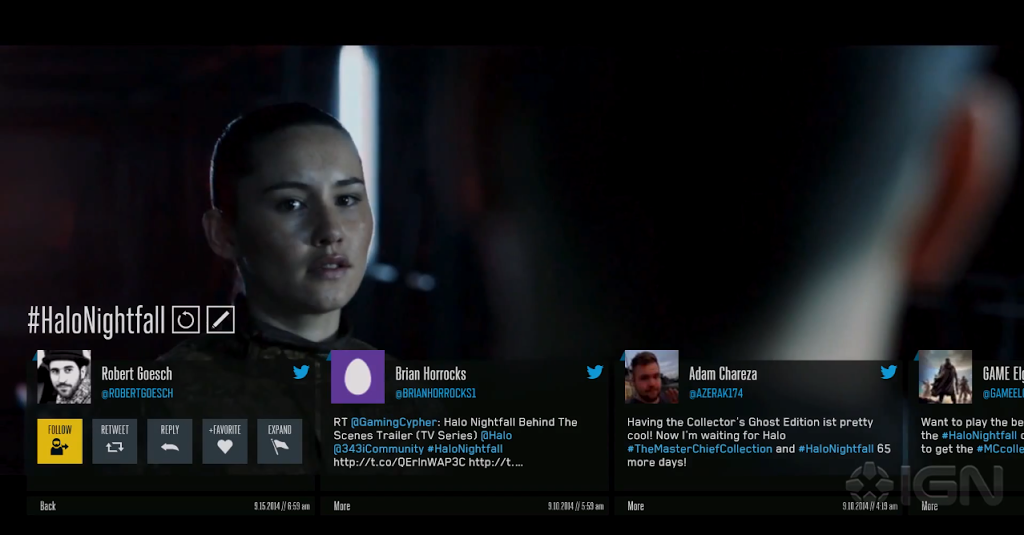Click the pencil edit icon beside #HaloNightfall
Viewport: 1024px width, 535px height.
click(221, 320)
